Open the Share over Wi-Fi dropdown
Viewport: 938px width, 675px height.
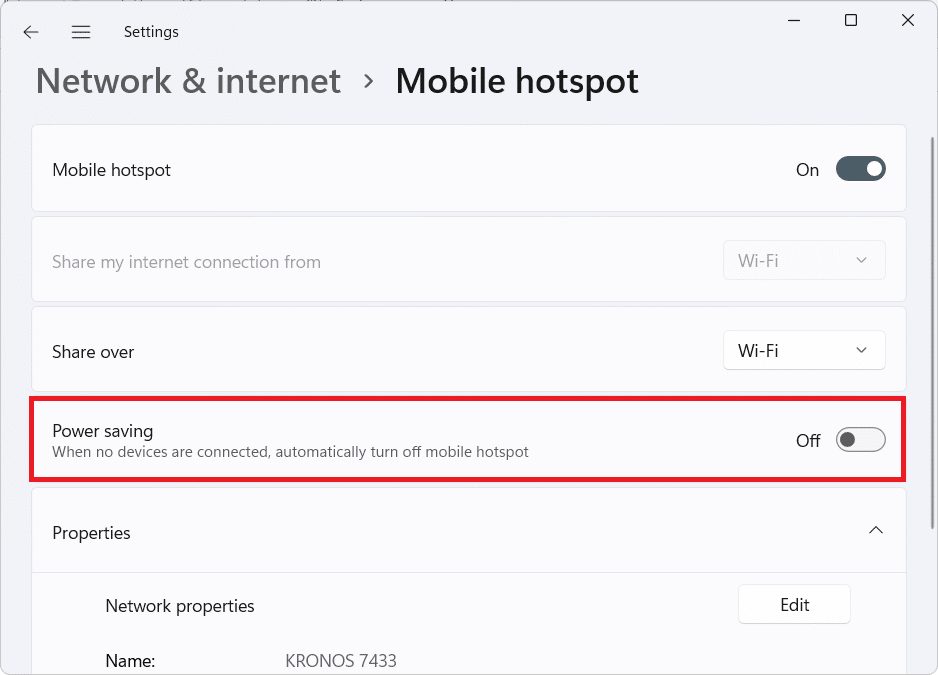point(804,351)
